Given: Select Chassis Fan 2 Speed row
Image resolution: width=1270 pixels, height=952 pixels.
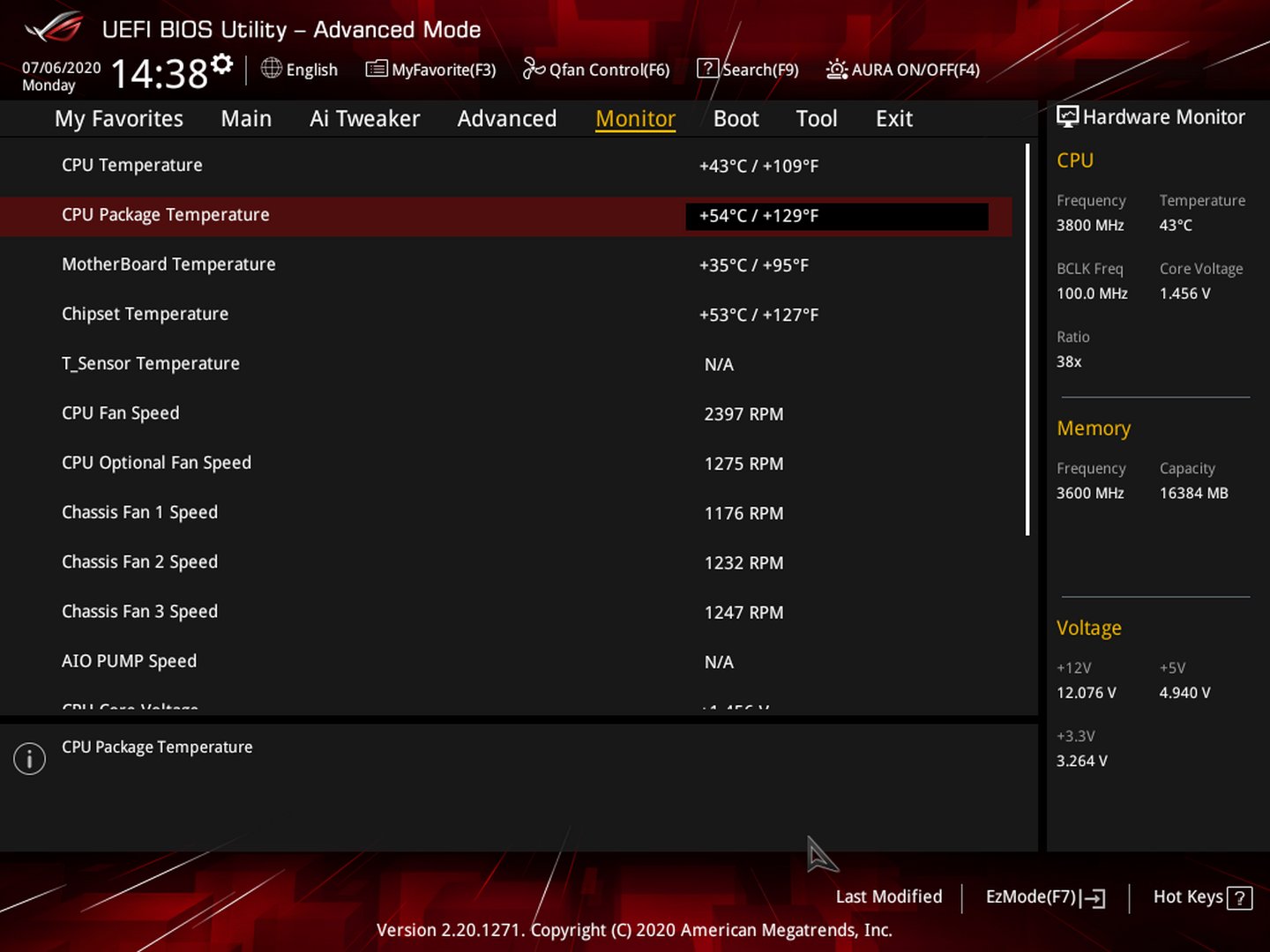Looking at the screenshot, I should point(506,562).
